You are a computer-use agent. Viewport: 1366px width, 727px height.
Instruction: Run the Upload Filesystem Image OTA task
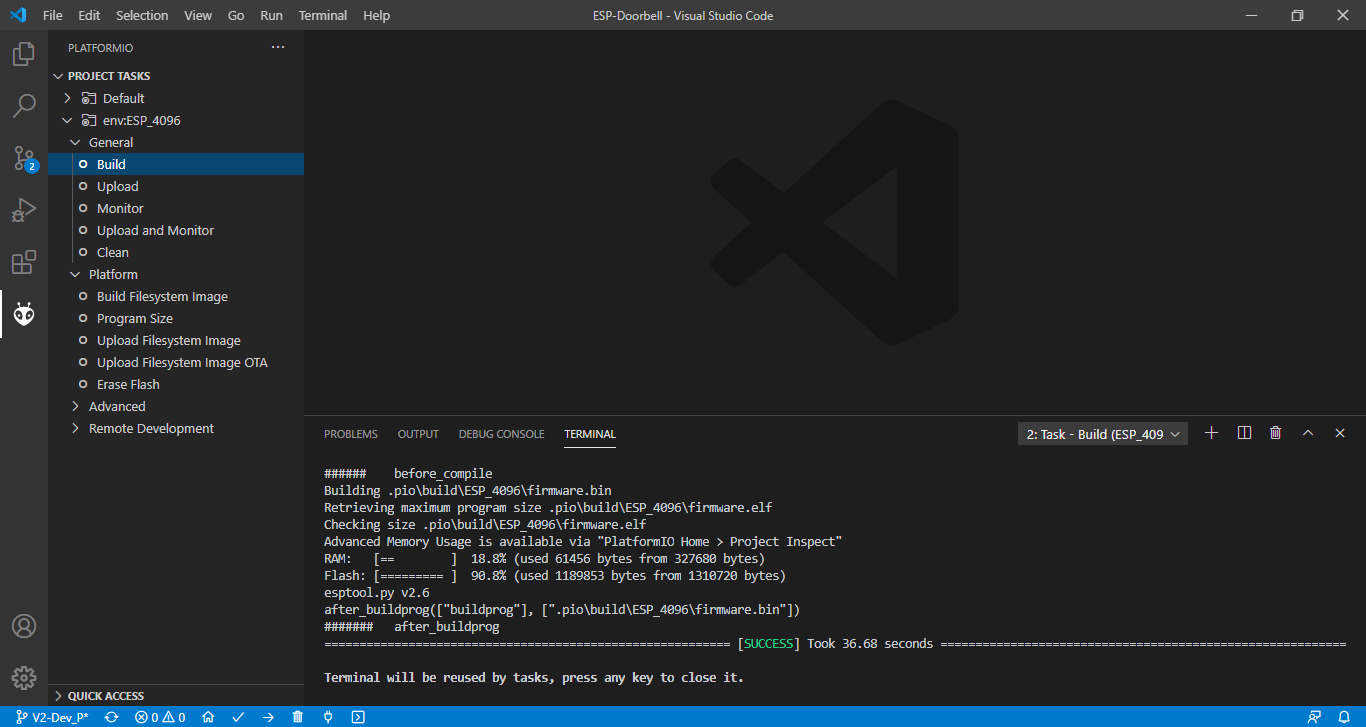pos(176,362)
